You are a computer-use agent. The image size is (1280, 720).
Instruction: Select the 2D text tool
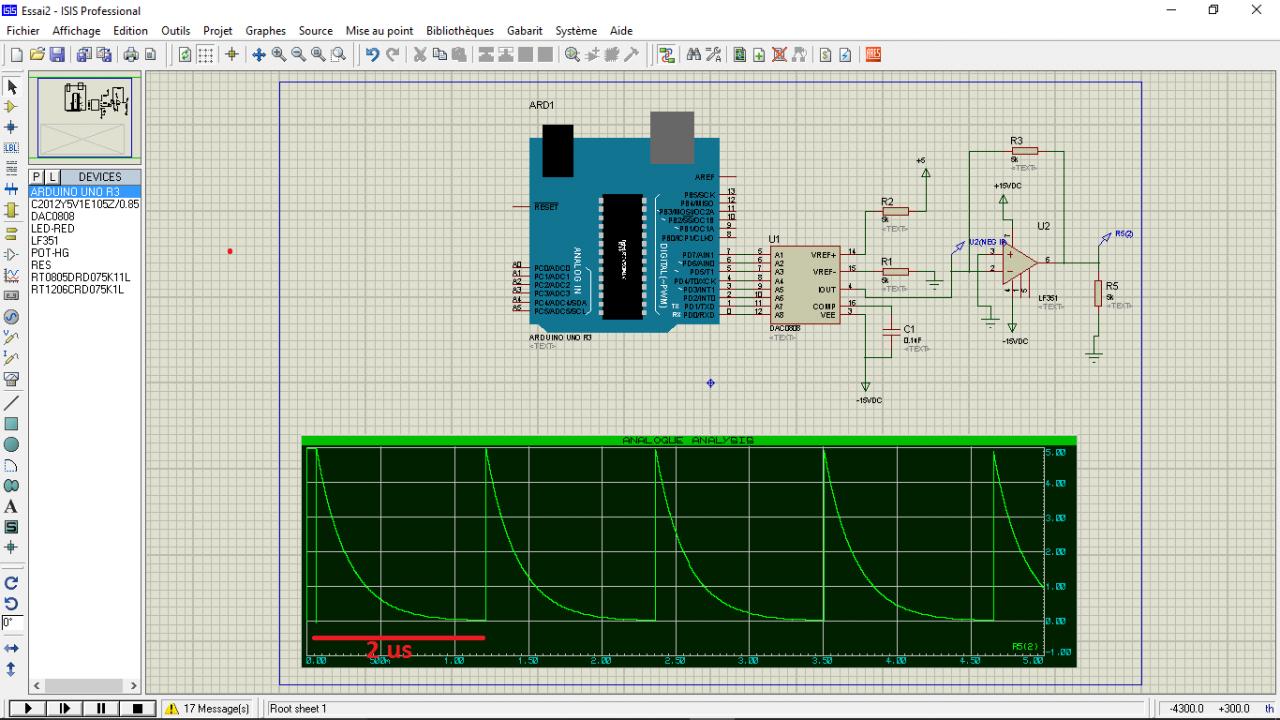pyautogui.click(x=12, y=506)
